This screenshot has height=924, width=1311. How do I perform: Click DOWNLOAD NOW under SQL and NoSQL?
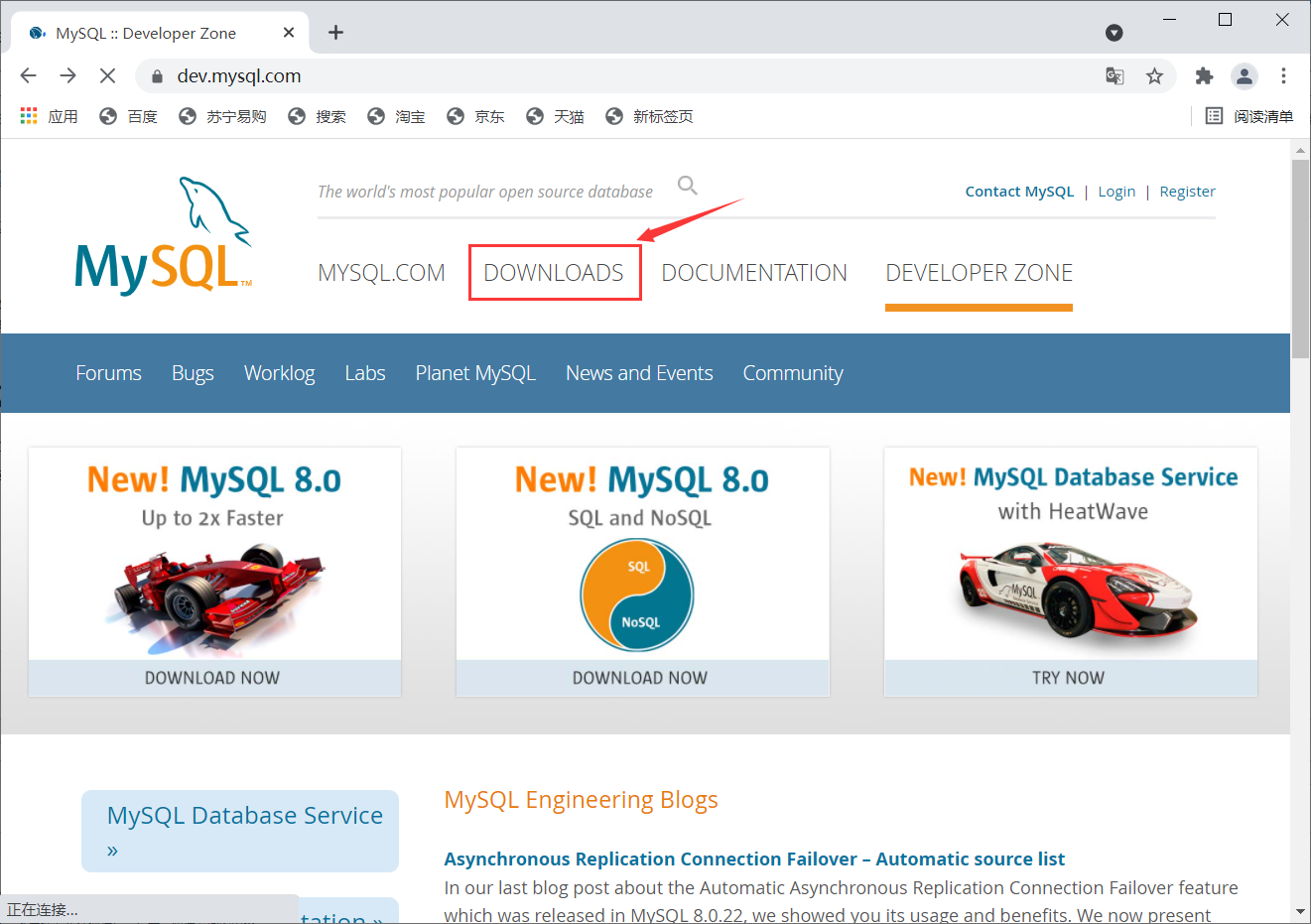point(640,678)
